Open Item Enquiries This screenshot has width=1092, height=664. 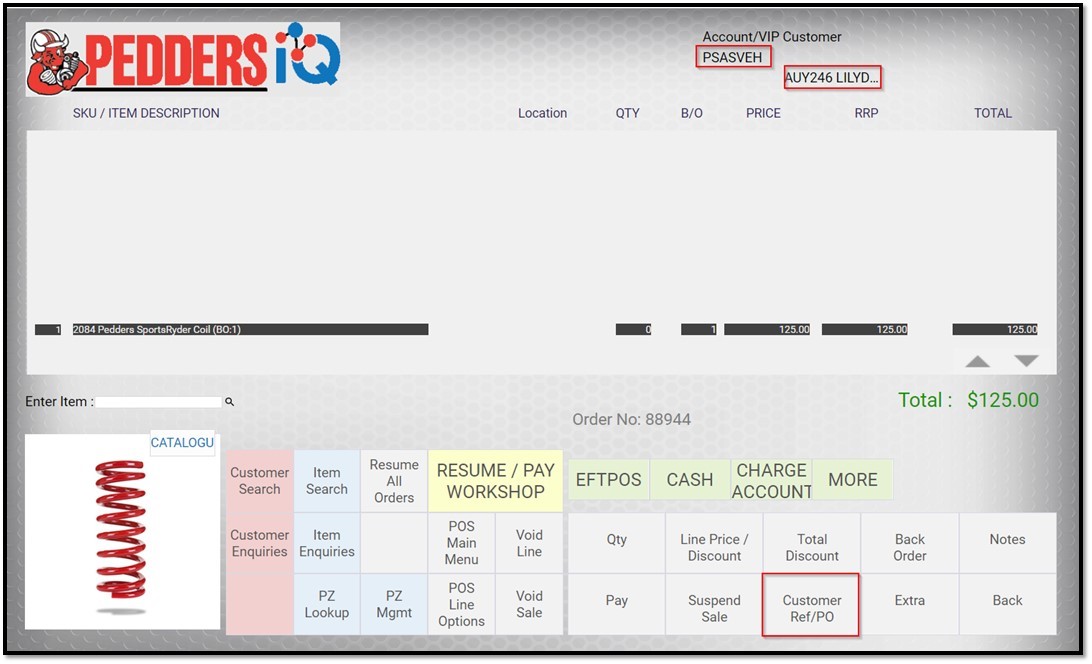[x=327, y=543]
